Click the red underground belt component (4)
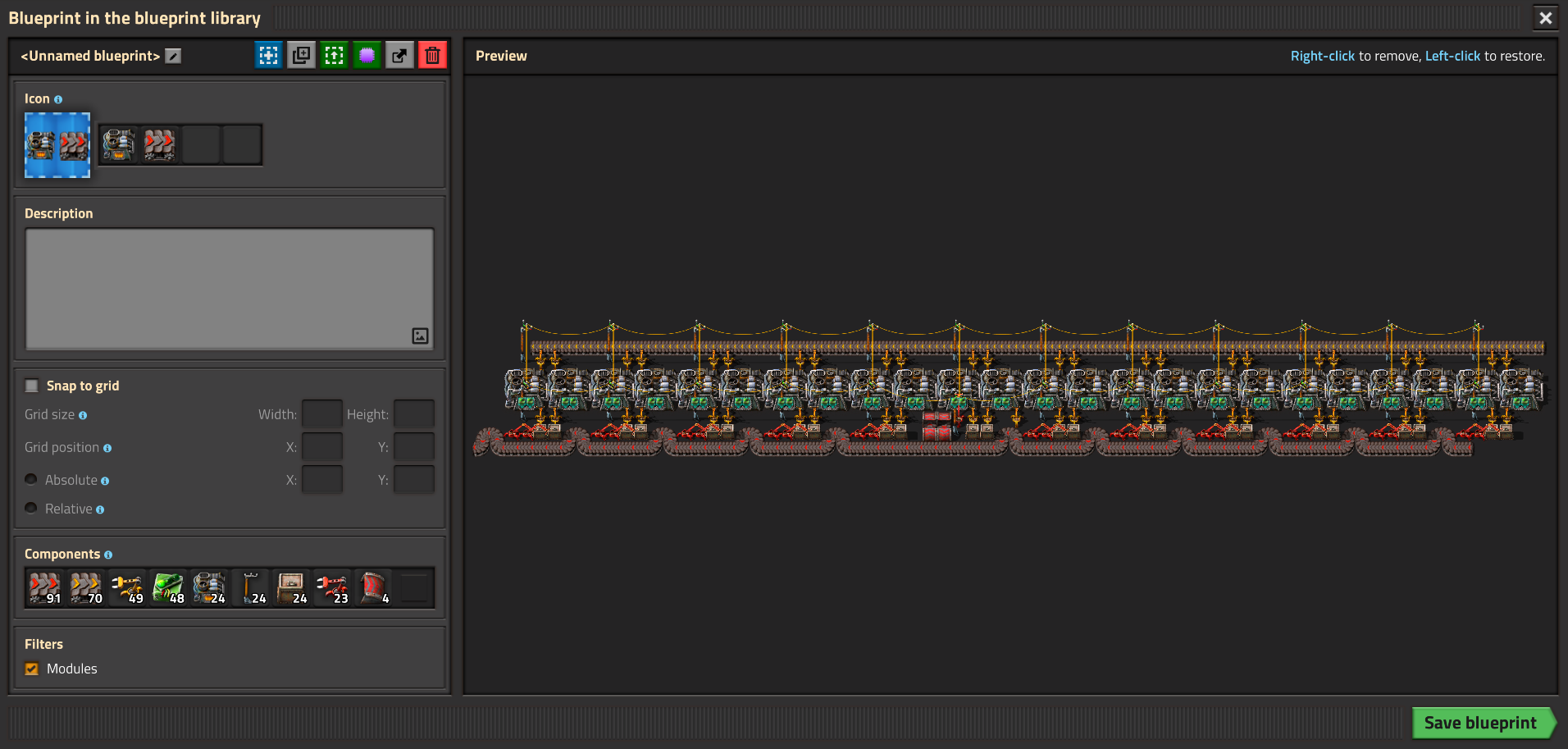Viewport: 1568px width, 749px height. pos(373,587)
